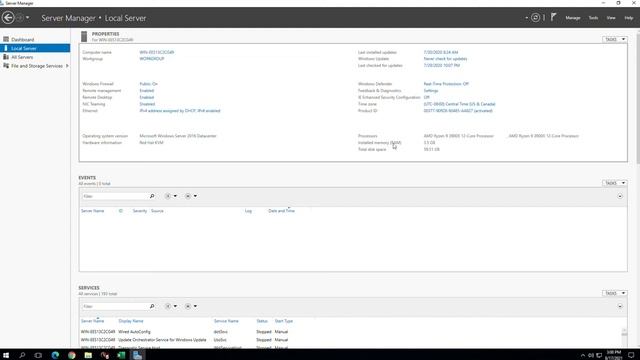Click Windows Defender Real-Time Protection link
Screen dimensions: 640x360
446,84
